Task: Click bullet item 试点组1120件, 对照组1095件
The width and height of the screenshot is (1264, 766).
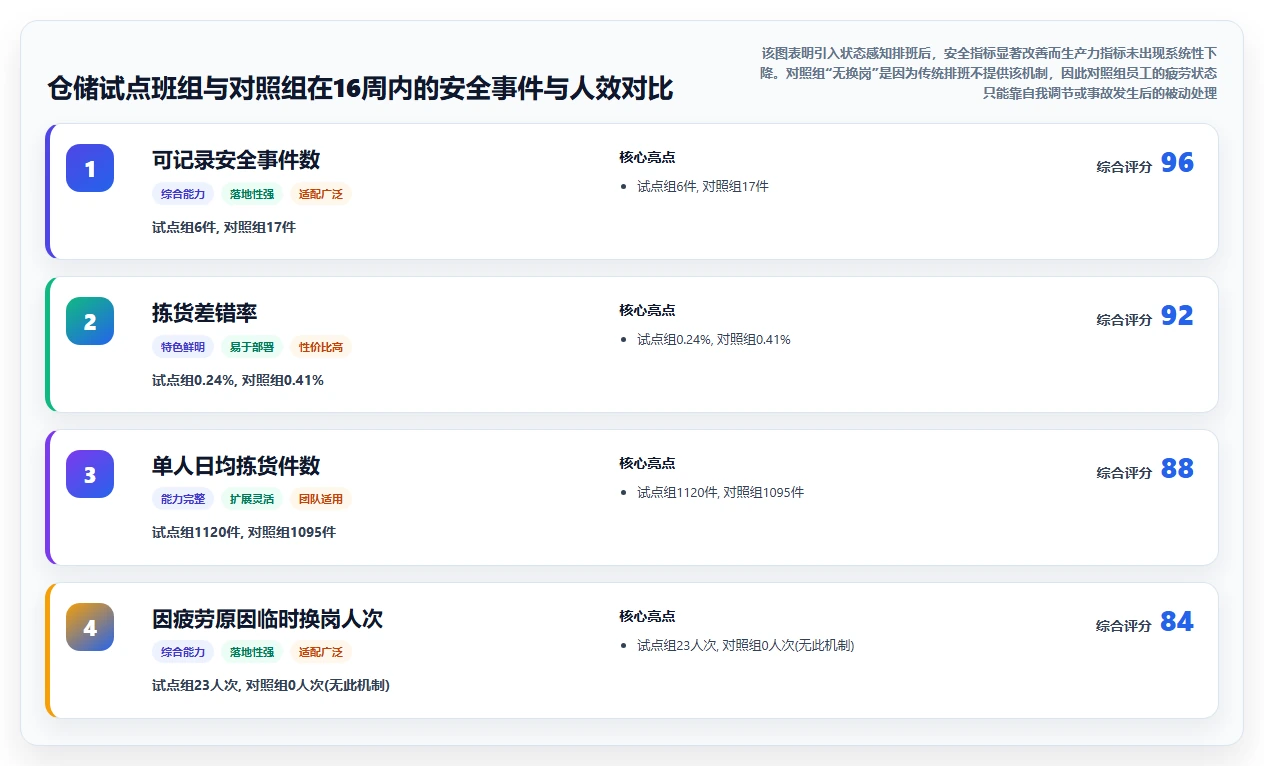Action: pos(721,492)
